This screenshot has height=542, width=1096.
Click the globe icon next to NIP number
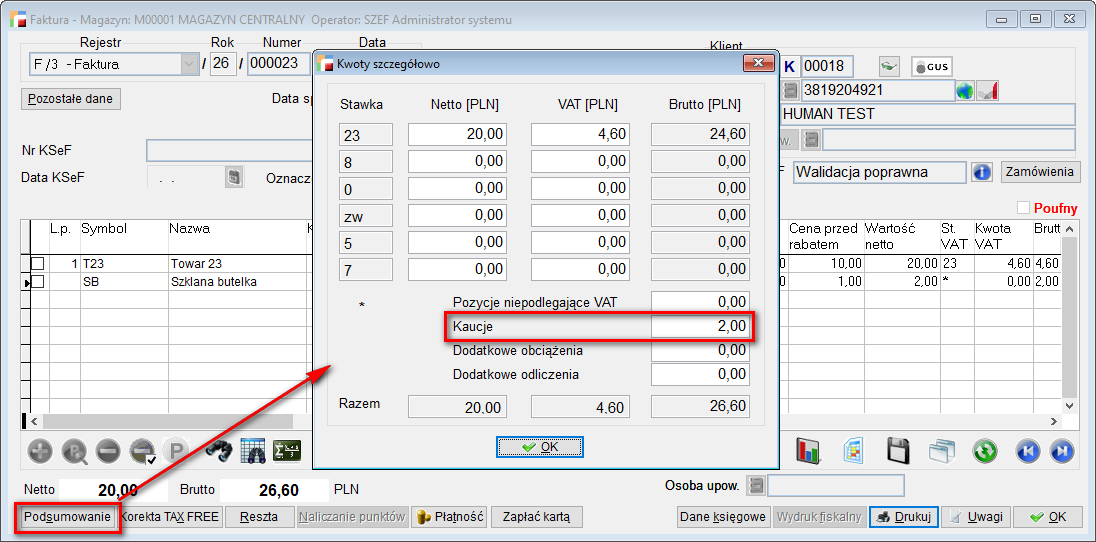click(965, 91)
